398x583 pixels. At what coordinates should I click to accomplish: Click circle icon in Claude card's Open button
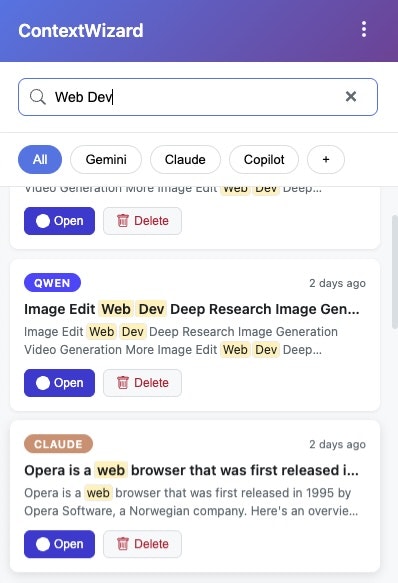43,544
